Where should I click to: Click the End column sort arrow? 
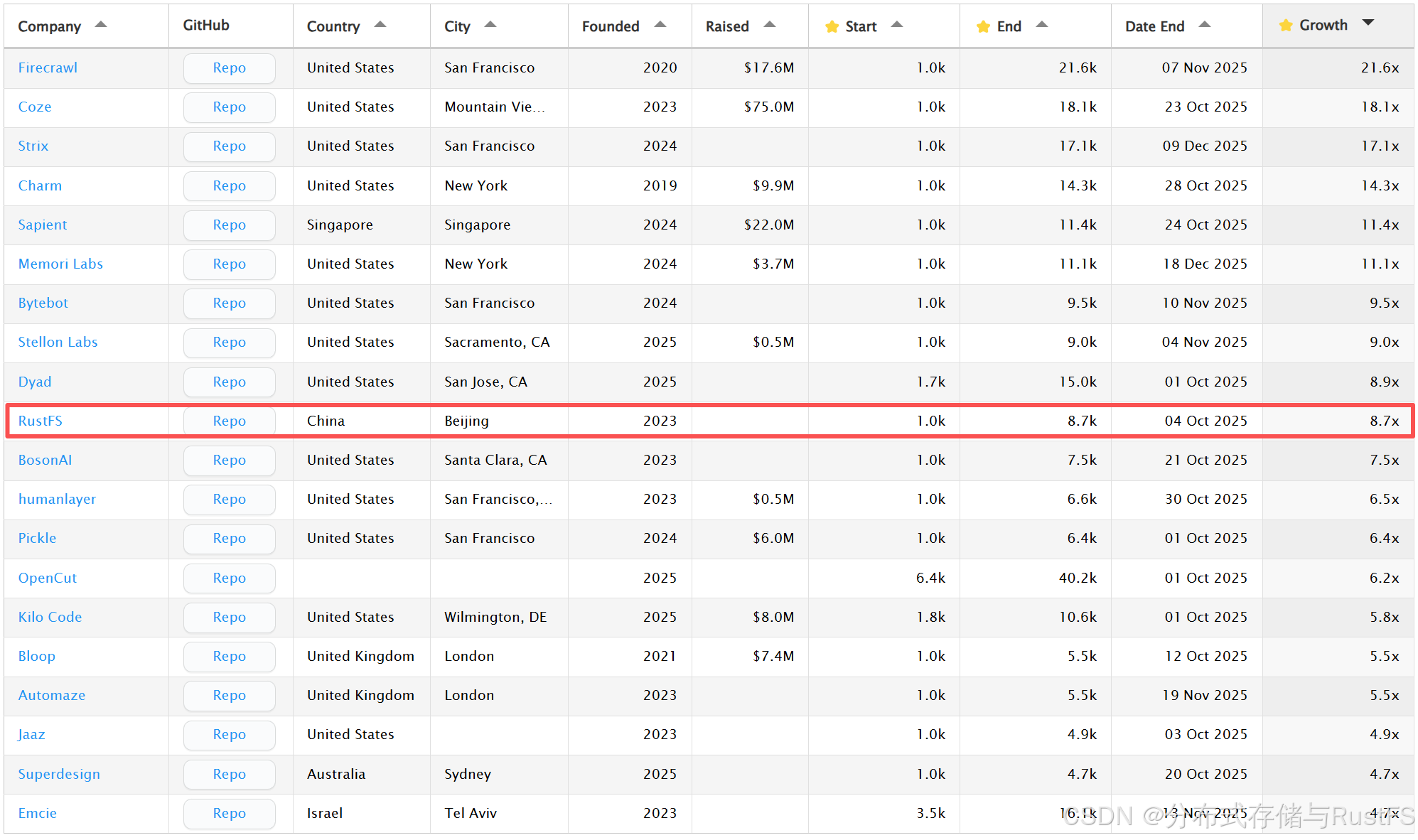1042,25
